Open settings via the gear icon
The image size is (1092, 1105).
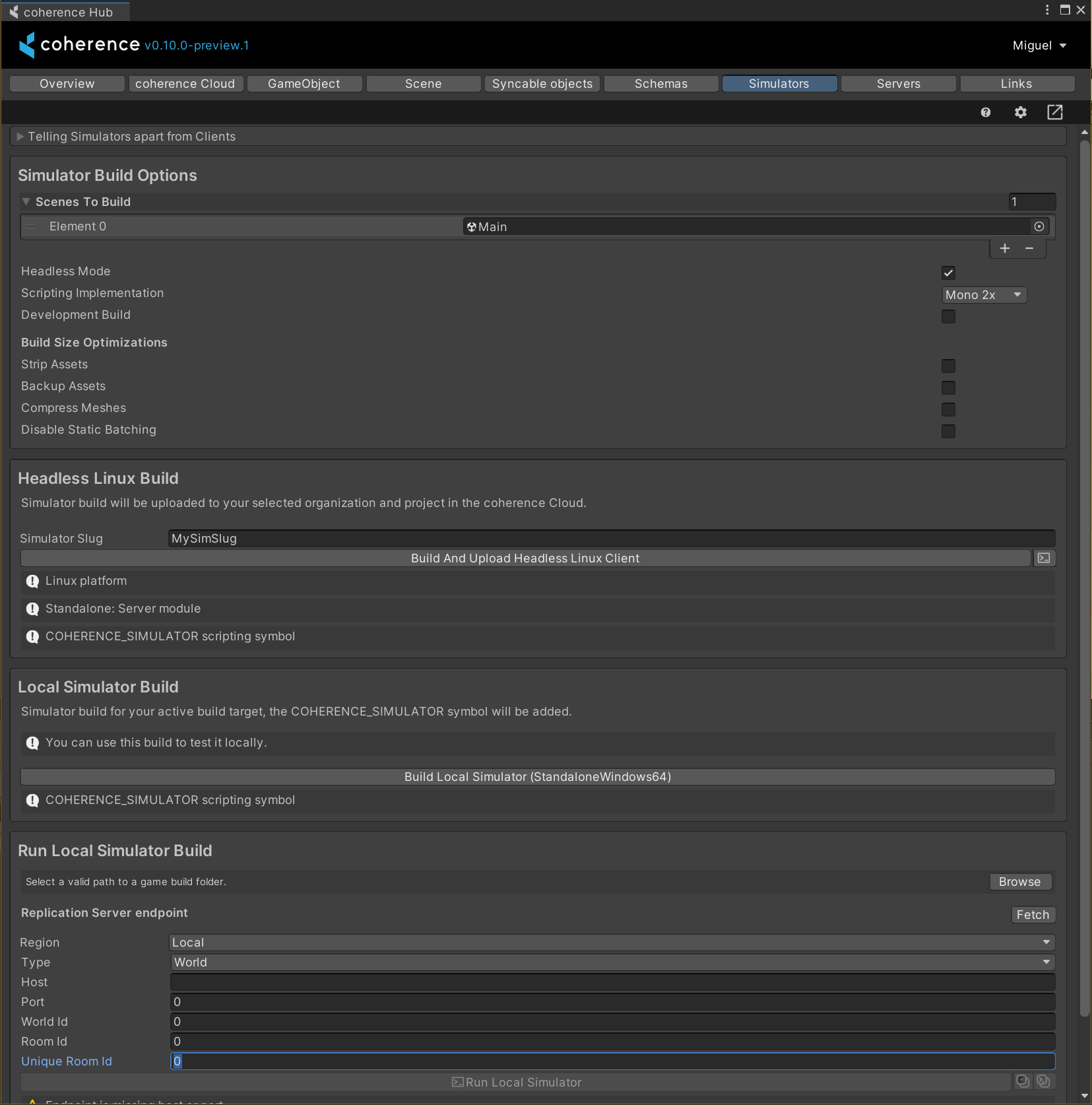[x=1020, y=112]
